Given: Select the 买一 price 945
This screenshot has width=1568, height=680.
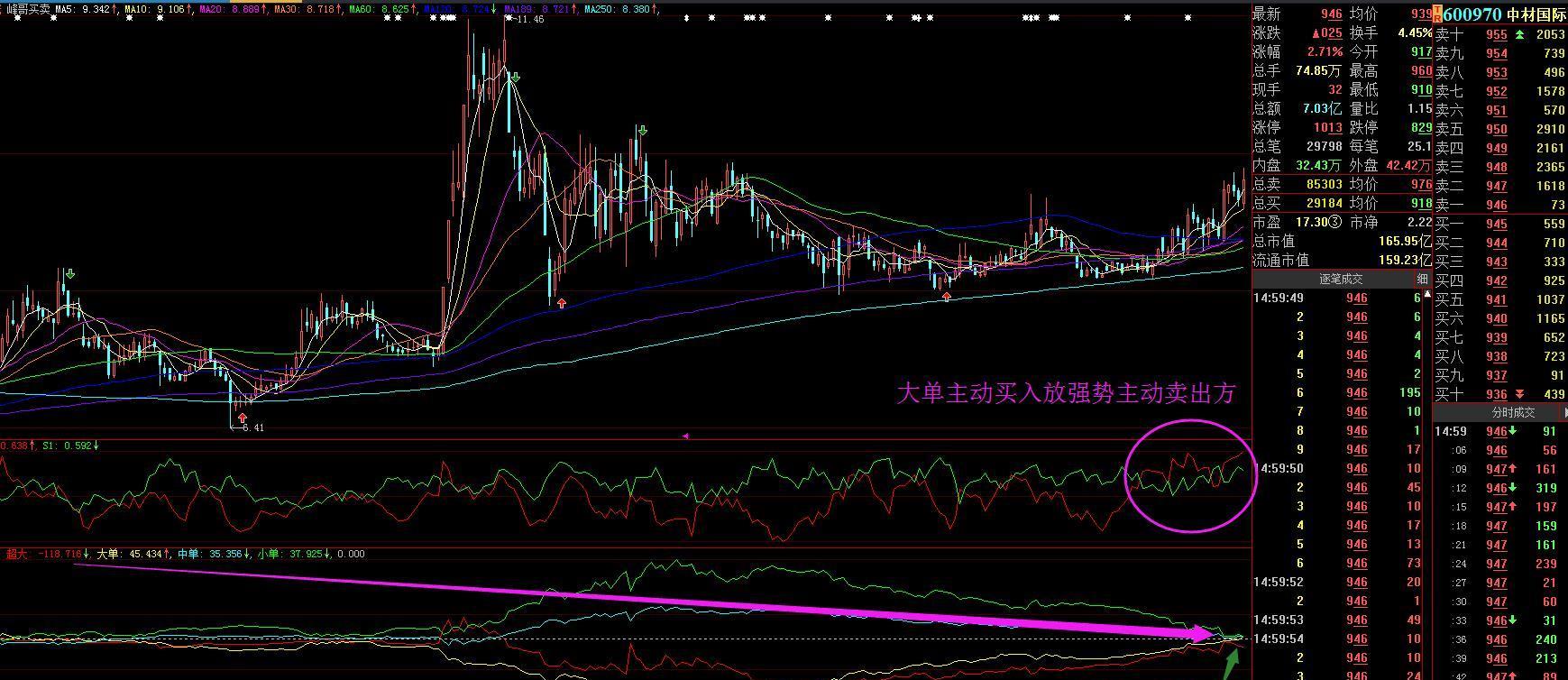Looking at the screenshot, I should click(1497, 224).
